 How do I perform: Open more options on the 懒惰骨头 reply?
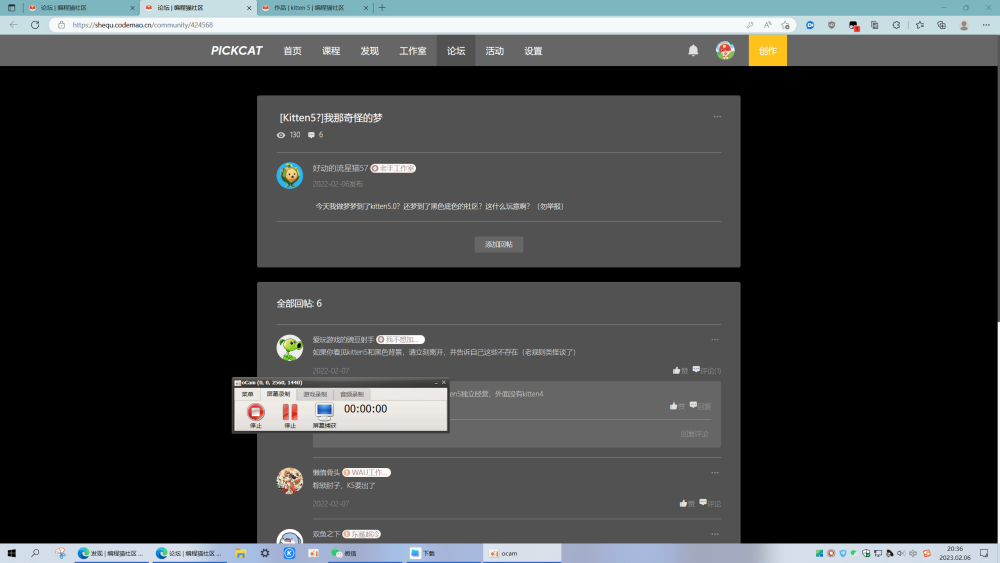pos(715,473)
